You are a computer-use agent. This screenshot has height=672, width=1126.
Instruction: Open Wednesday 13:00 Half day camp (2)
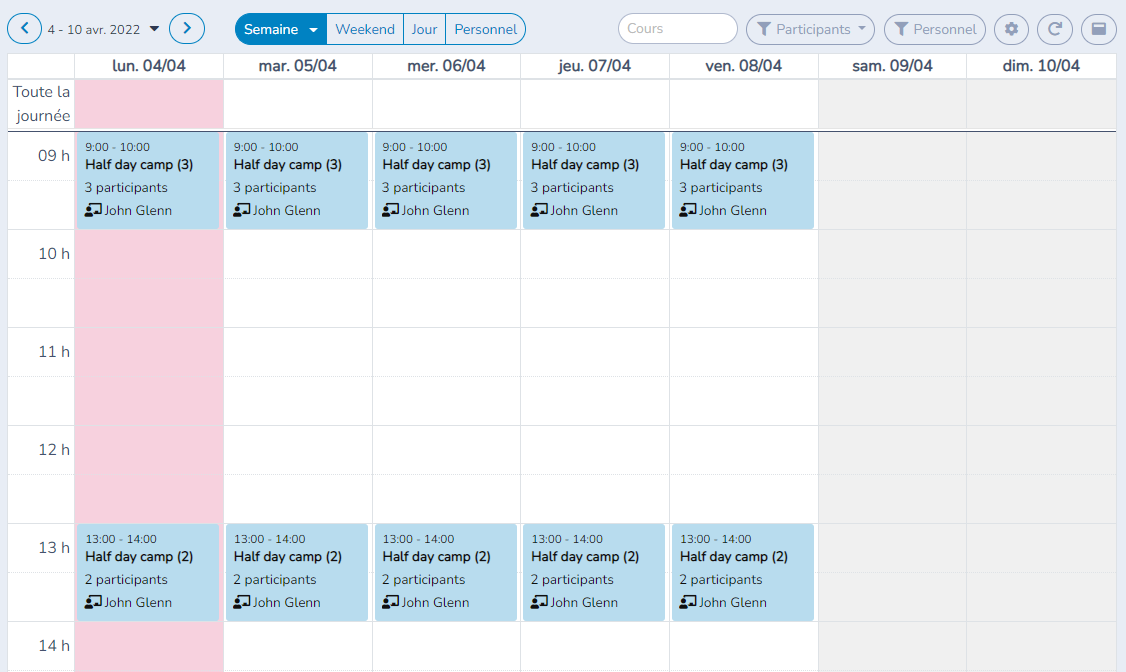click(x=445, y=572)
